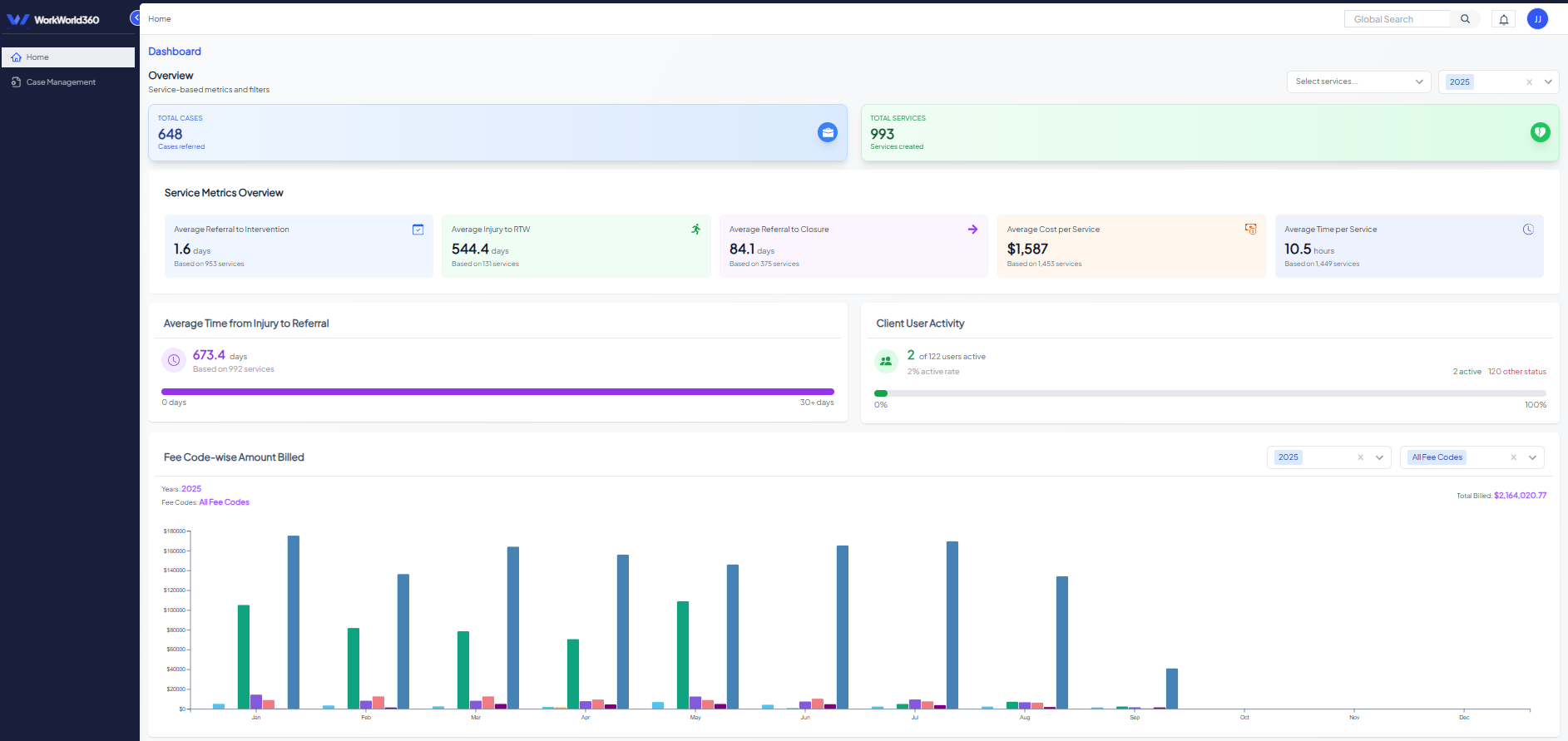Click the Home breadcrumb link
Viewport: 1568px width, 741px height.
(x=160, y=19)
